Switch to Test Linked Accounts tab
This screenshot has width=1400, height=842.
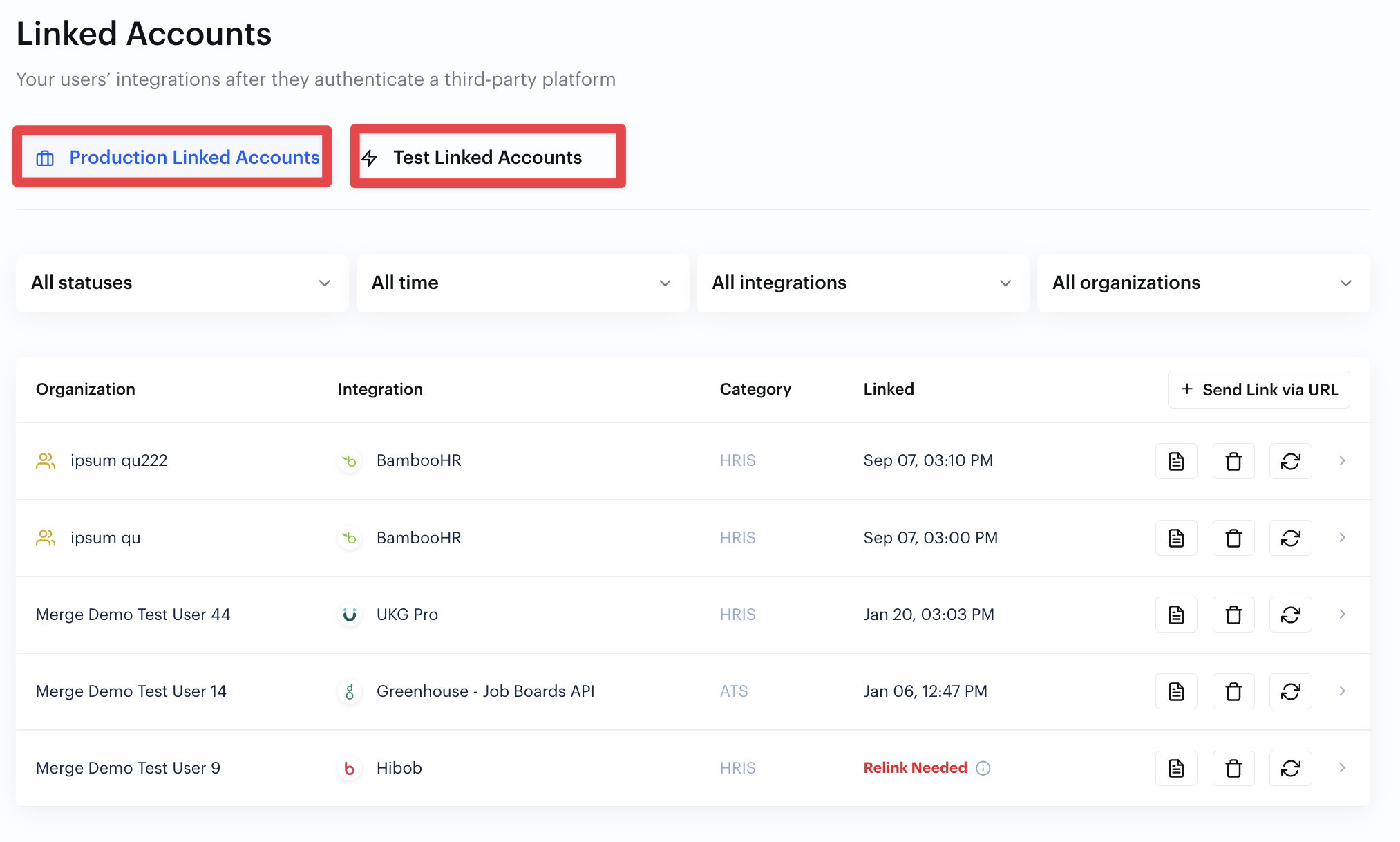pyautogui.click(x=487, y=158)
